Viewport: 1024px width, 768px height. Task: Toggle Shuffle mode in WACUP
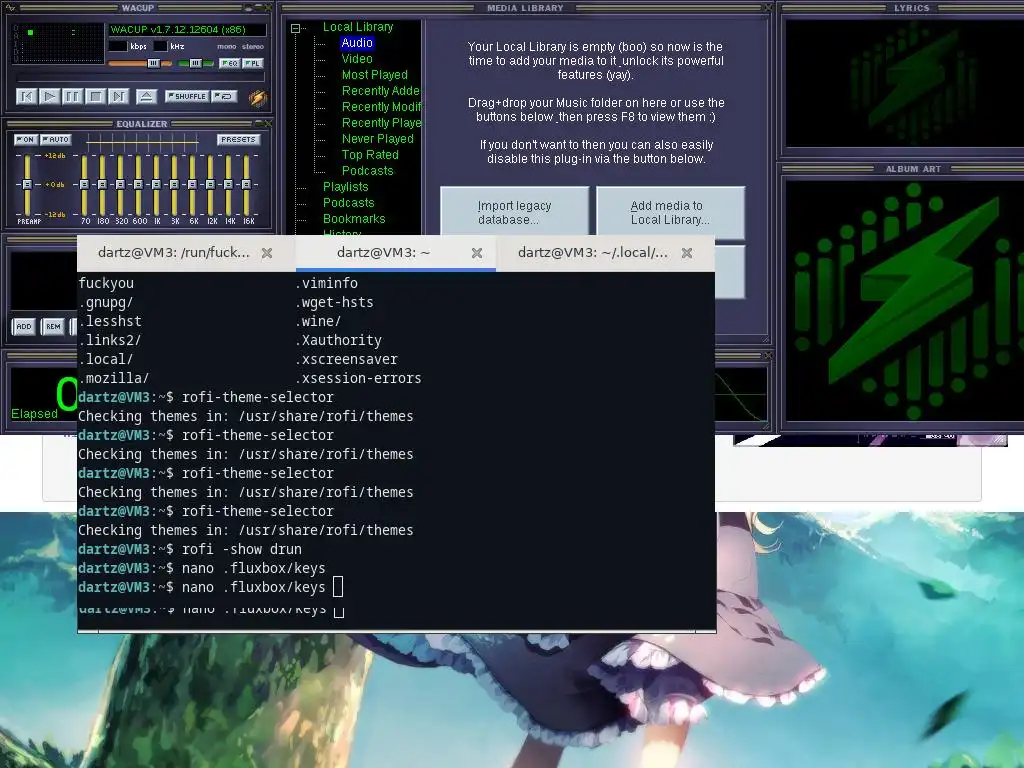point(187,96)
